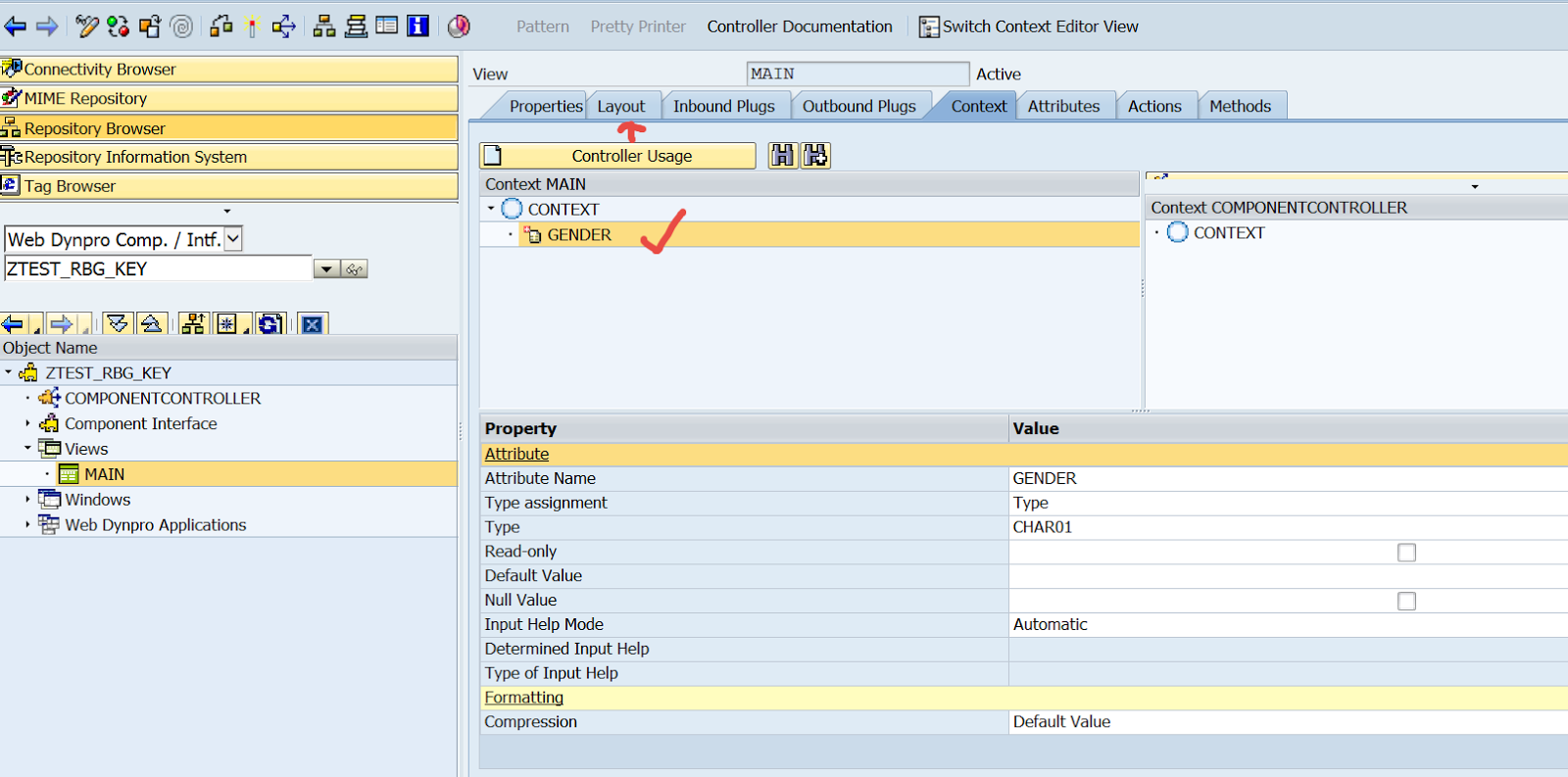Open the Methods tab
Screen dimensions: 1568x777
coord(1240,106)
